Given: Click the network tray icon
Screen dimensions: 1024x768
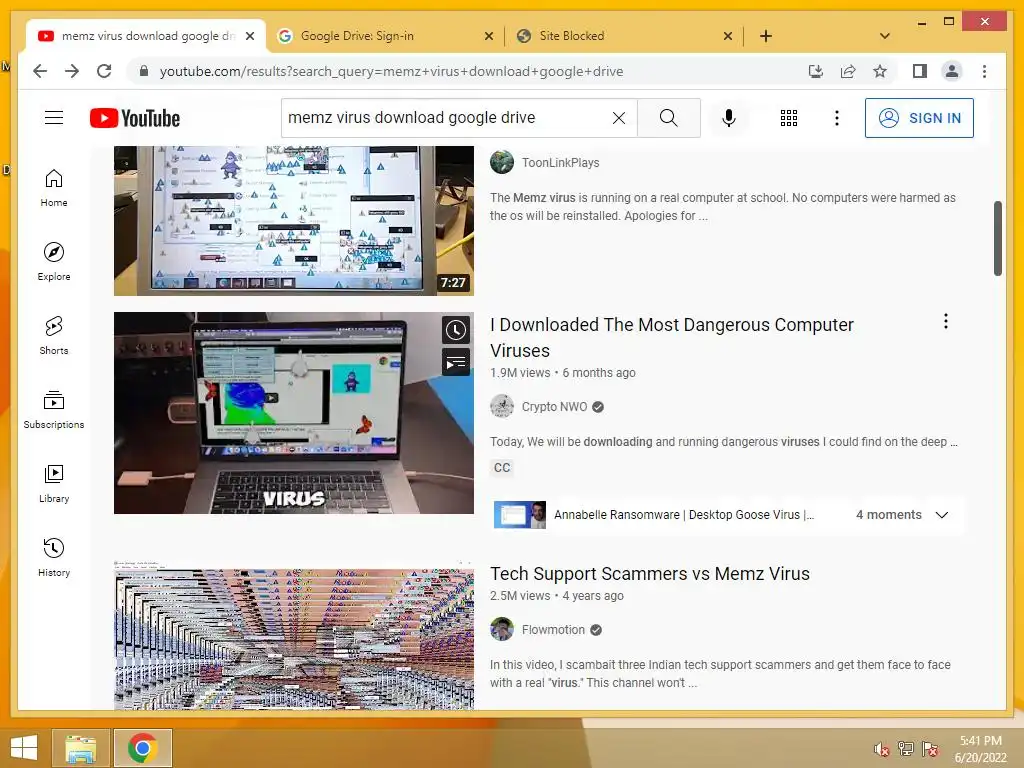Looking at the screenshot, I should (906, 749).
